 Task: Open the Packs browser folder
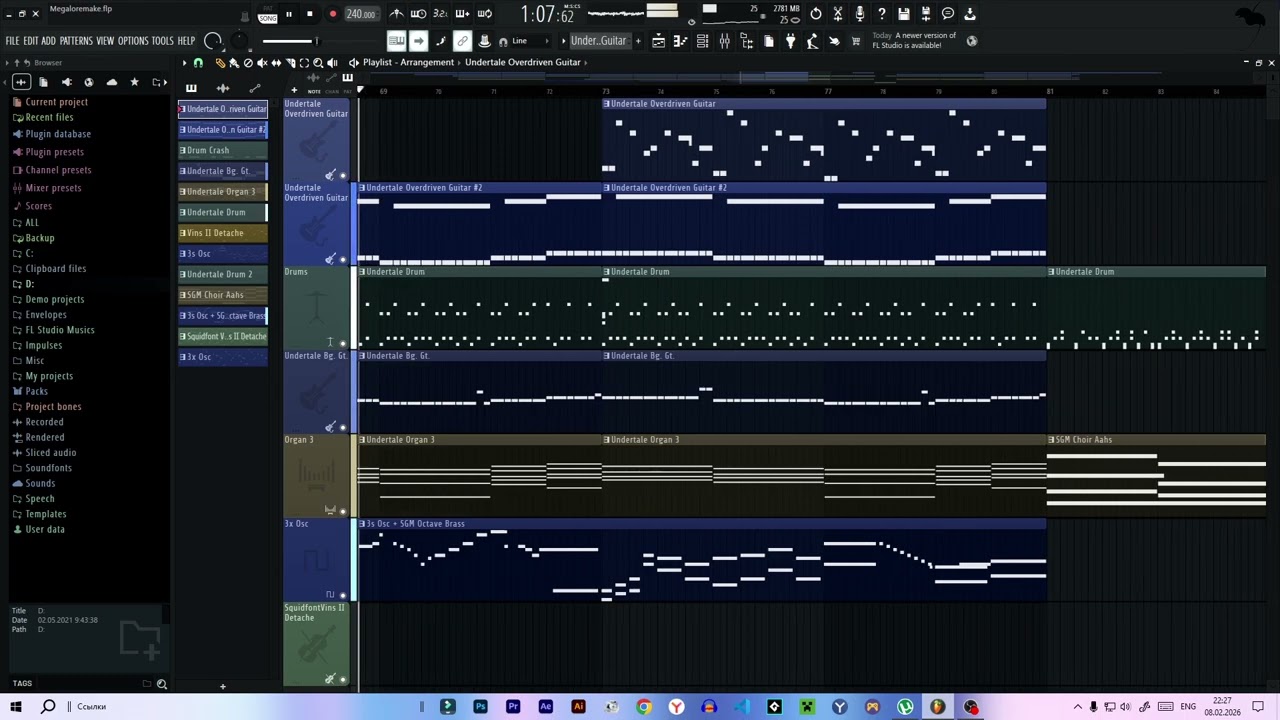[x=36, y=391]
